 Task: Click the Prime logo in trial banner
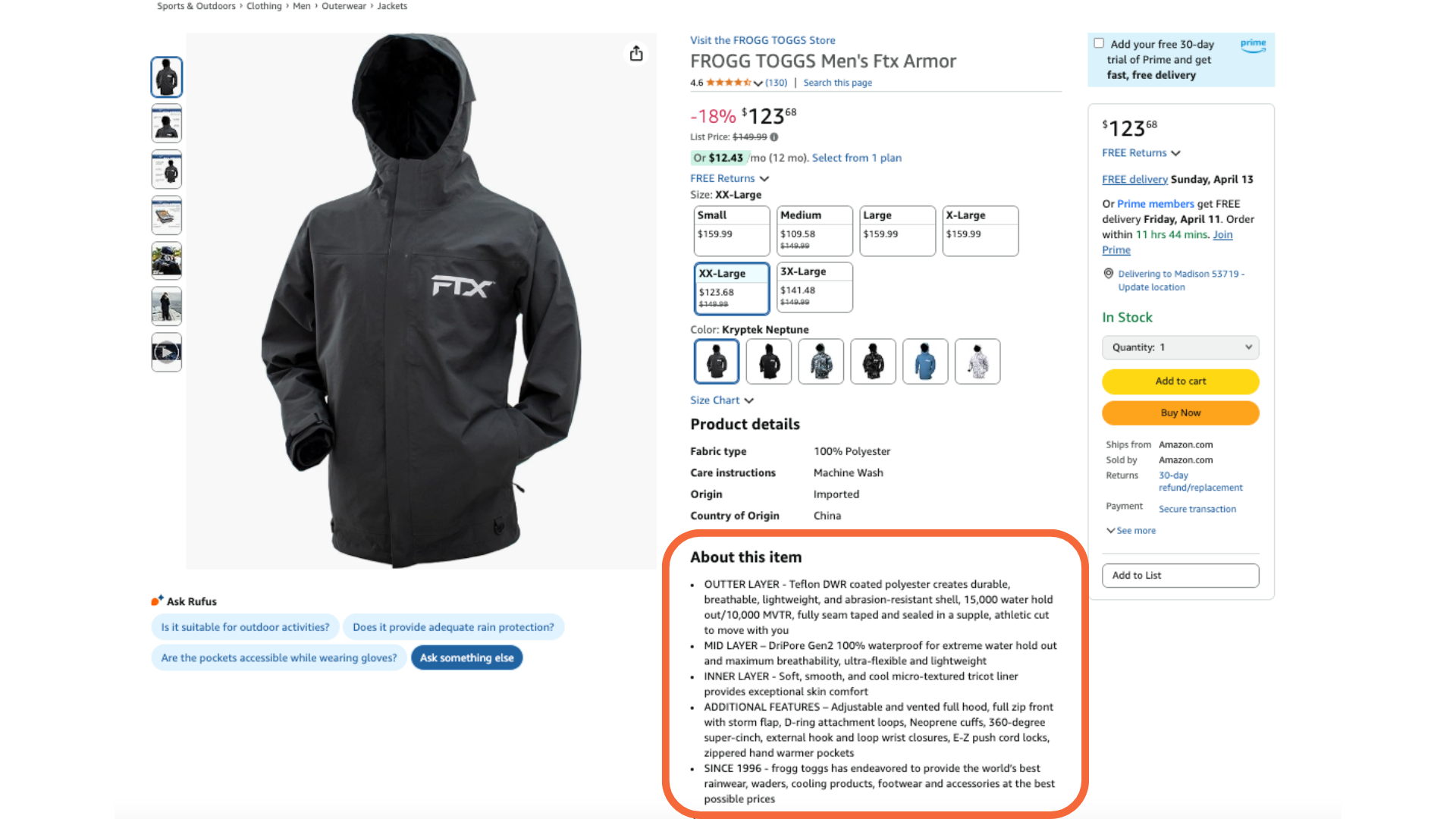coord(1253,45)
